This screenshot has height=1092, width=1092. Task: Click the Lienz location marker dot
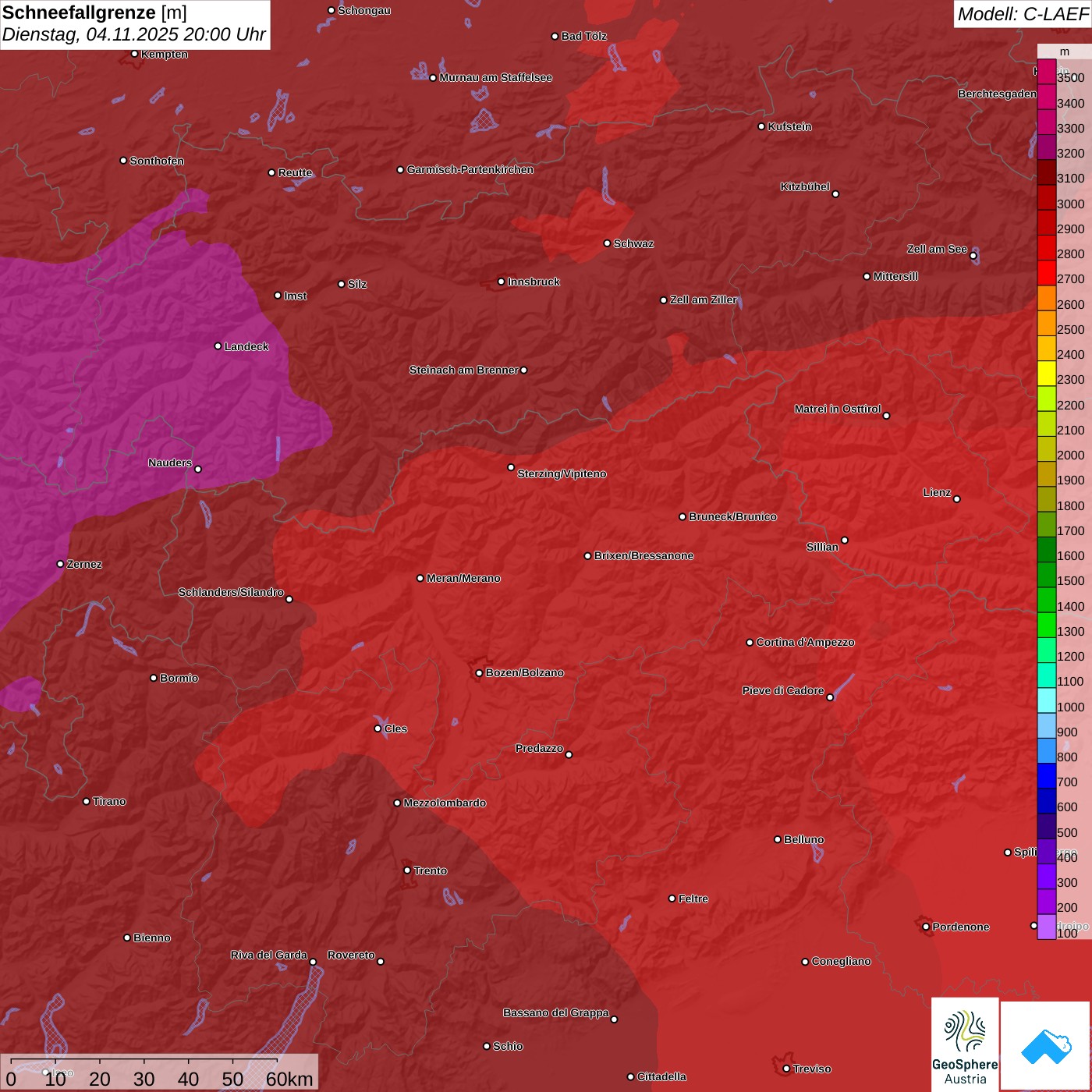957,499
